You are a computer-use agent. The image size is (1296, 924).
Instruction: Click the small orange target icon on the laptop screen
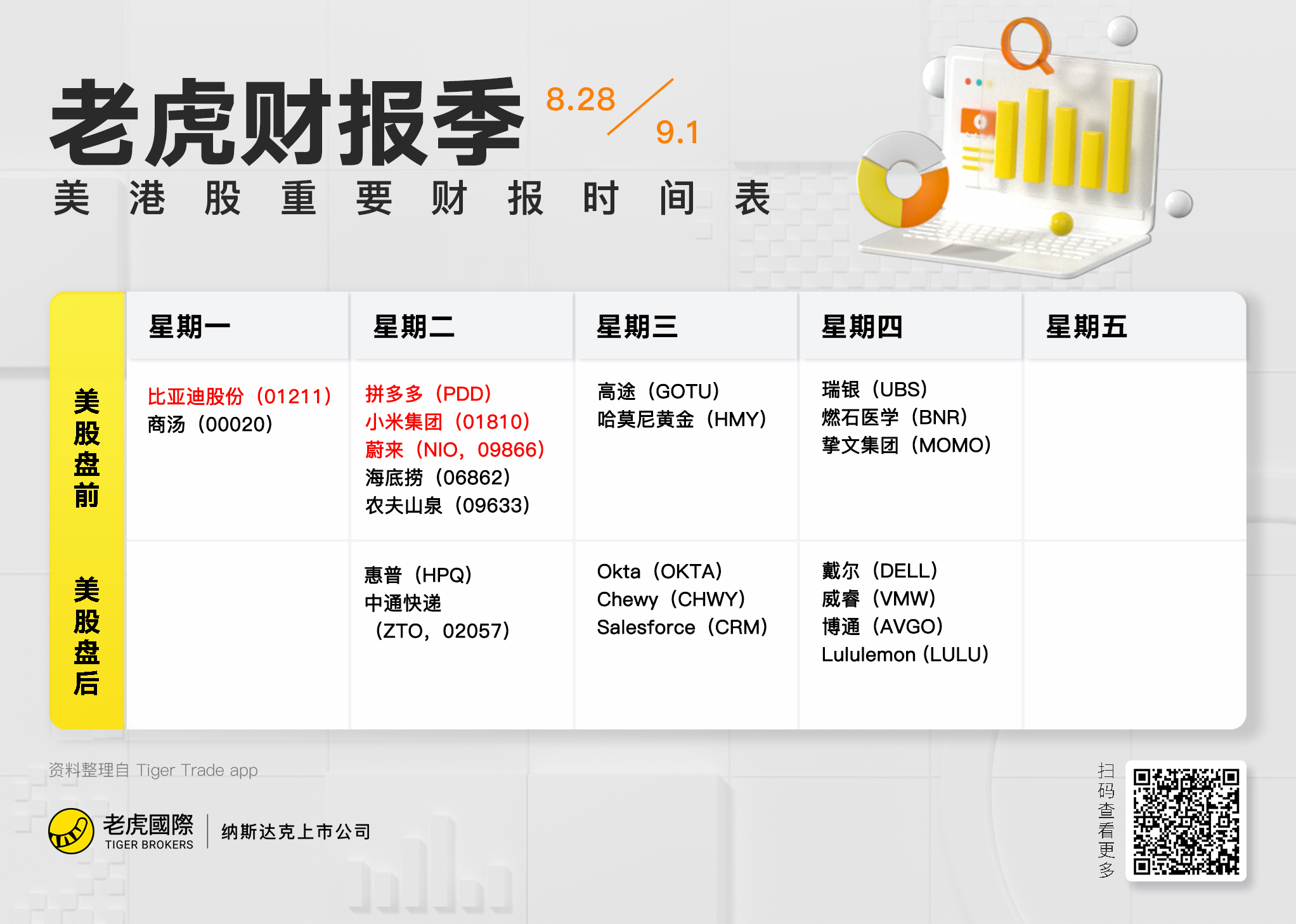[x=978, y=120]
